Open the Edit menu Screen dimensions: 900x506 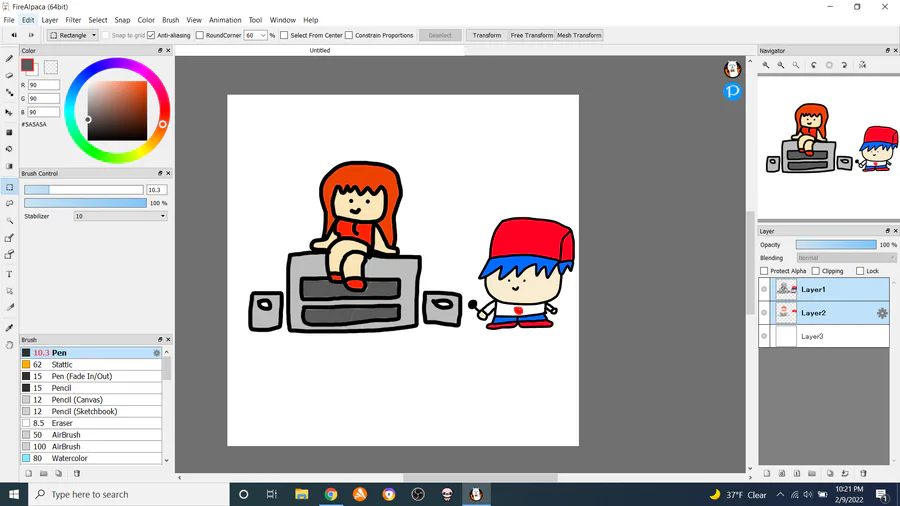28,20
